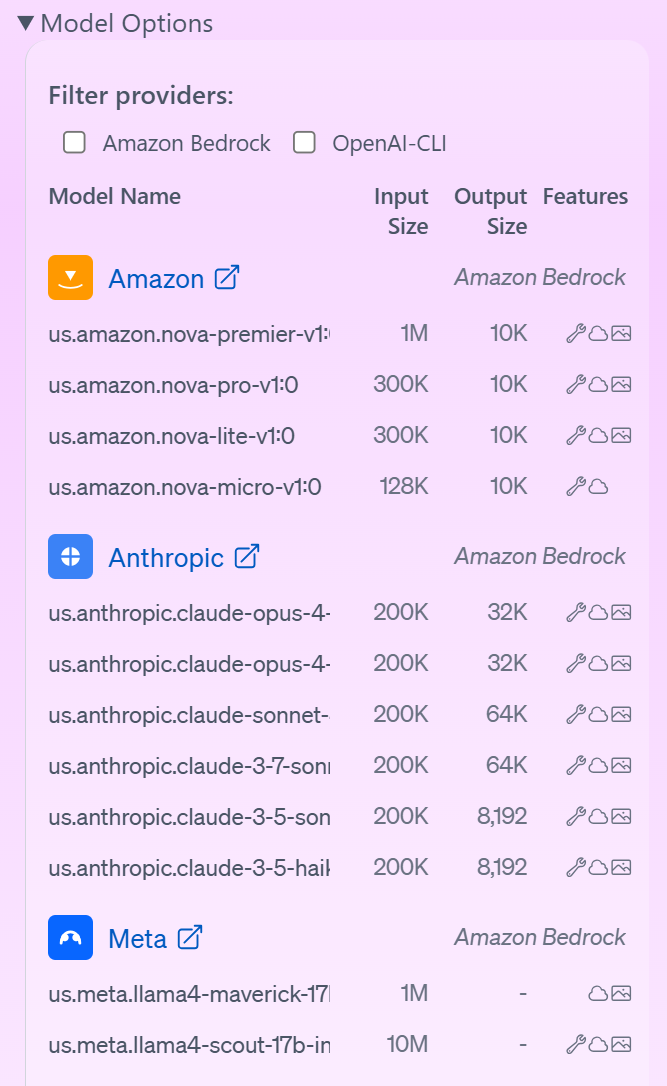
Task: Click the Input Size column header
Action: point(402,211)
